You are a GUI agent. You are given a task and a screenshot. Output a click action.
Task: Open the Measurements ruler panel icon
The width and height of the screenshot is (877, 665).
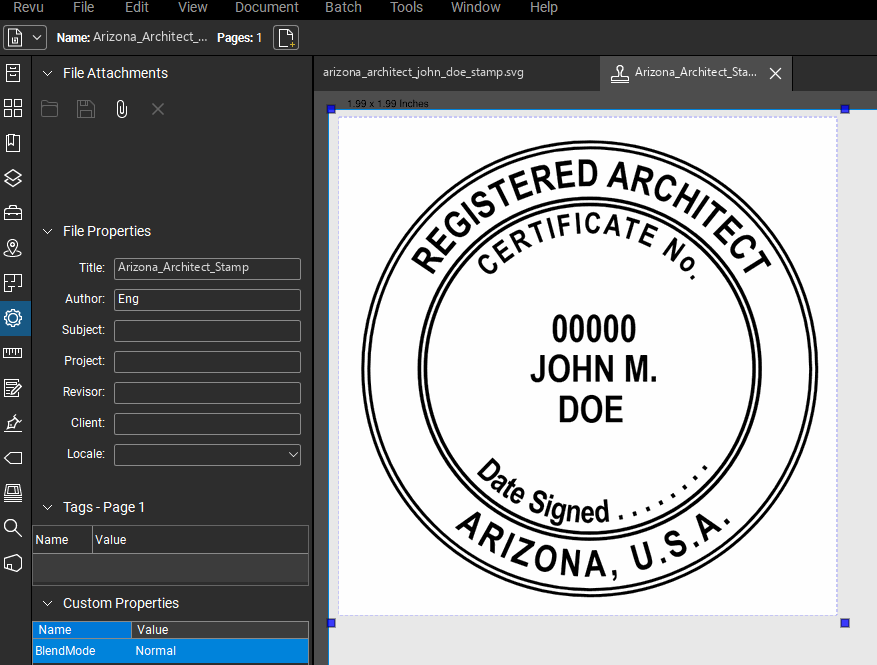tap(13, 353)
